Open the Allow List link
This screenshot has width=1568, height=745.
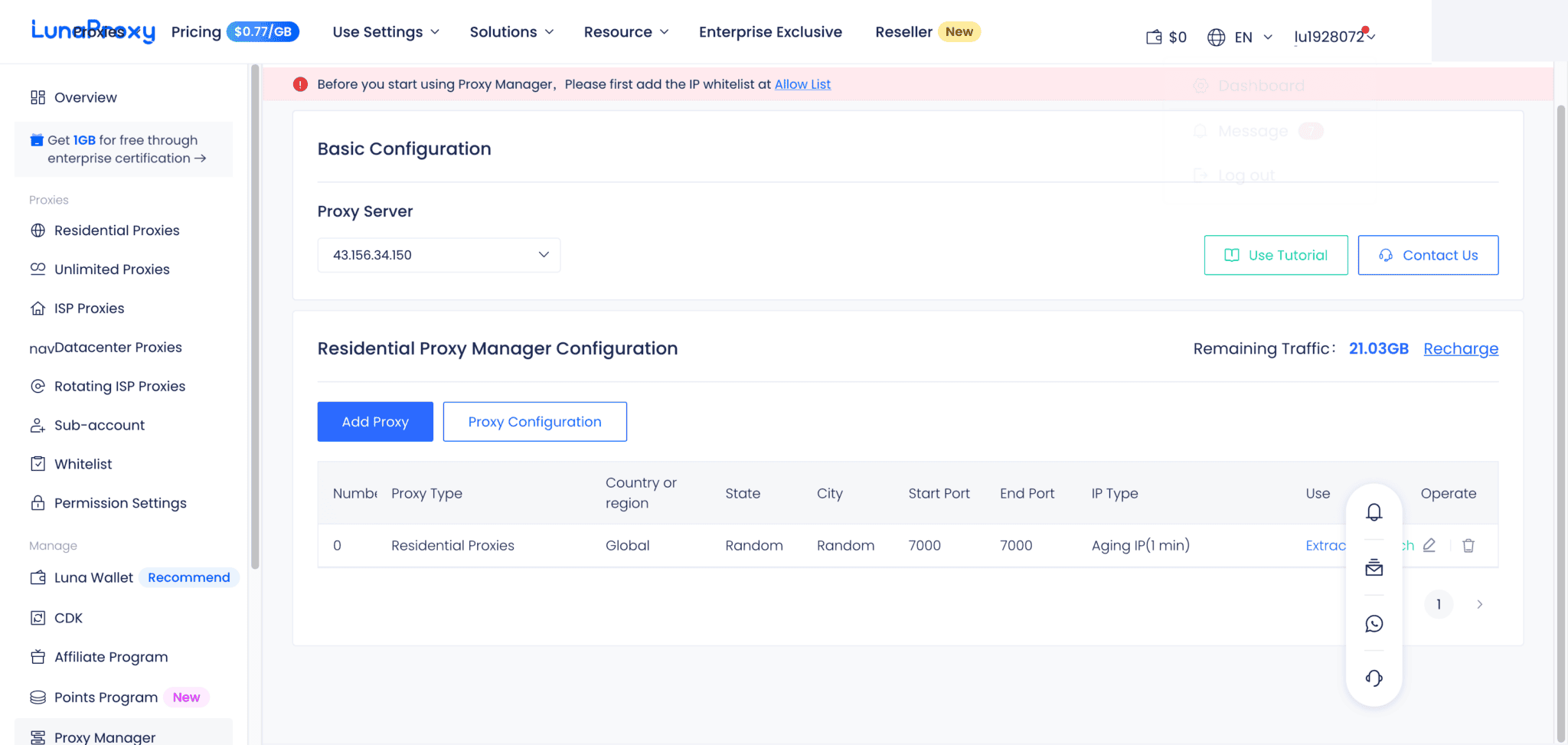(x=802, y=84)
